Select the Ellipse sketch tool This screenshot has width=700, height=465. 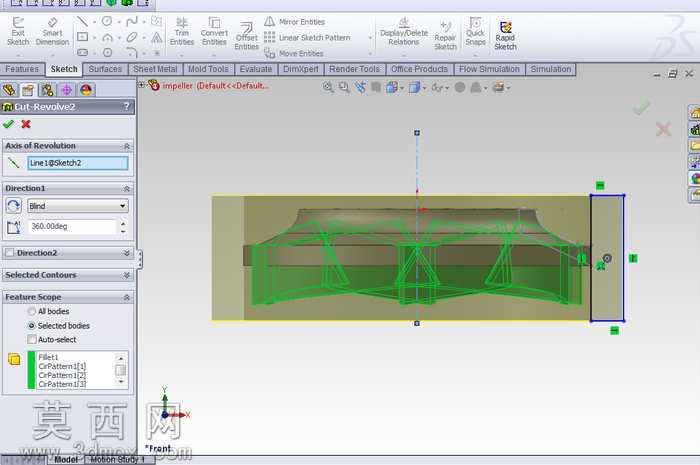pos(132,37)
